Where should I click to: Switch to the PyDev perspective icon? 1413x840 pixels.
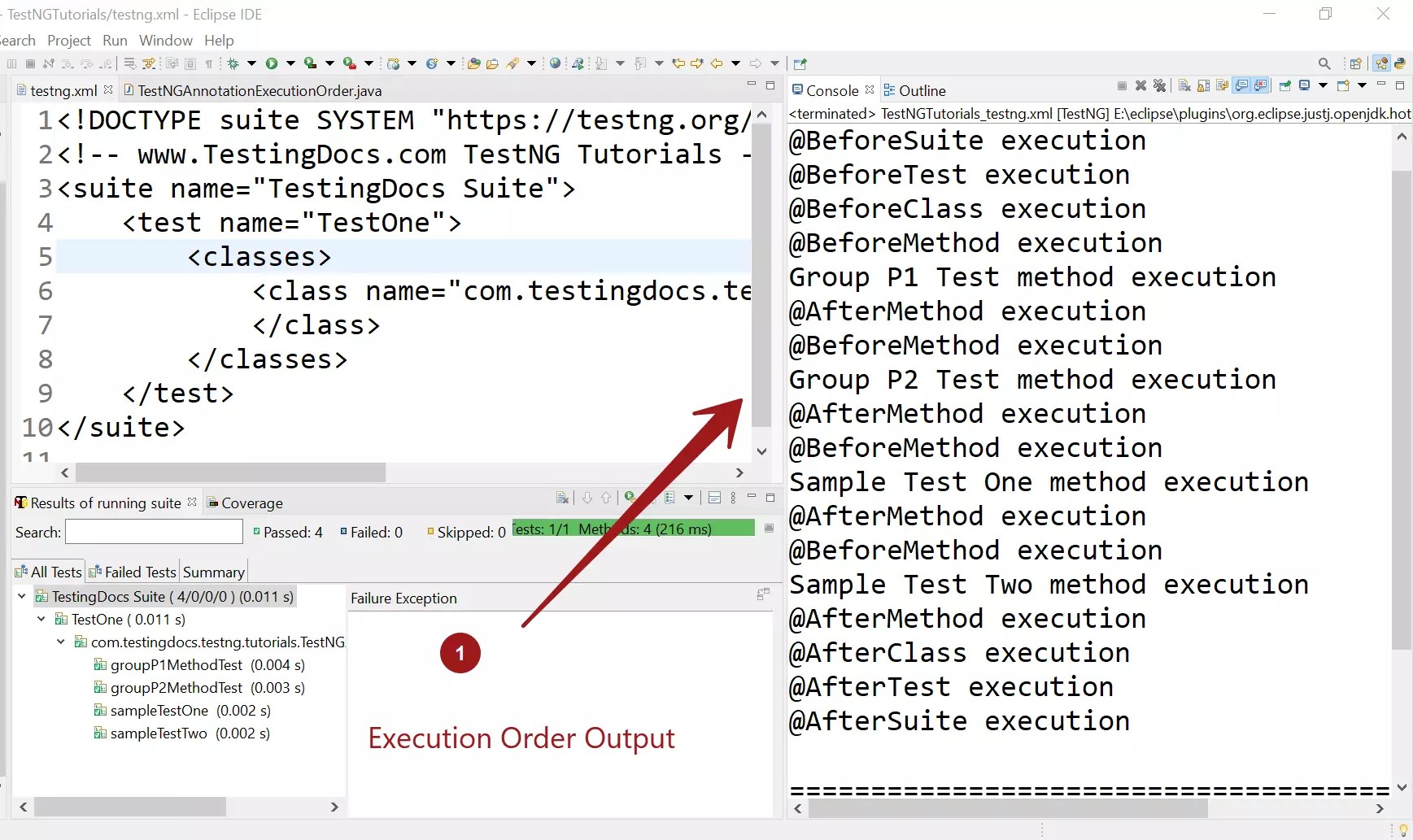1400,63
